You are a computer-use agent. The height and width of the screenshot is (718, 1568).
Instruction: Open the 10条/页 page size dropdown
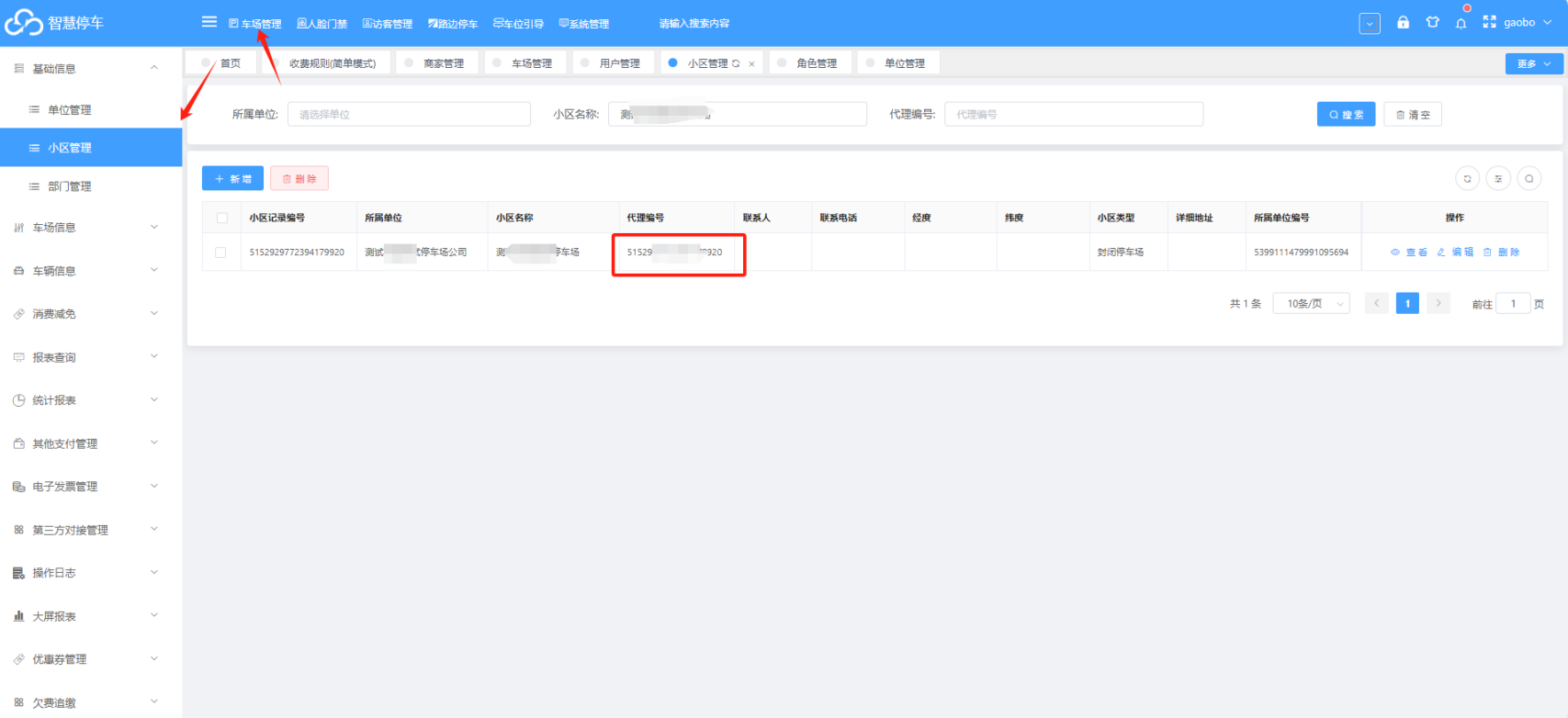click(x=1311, y=303)
